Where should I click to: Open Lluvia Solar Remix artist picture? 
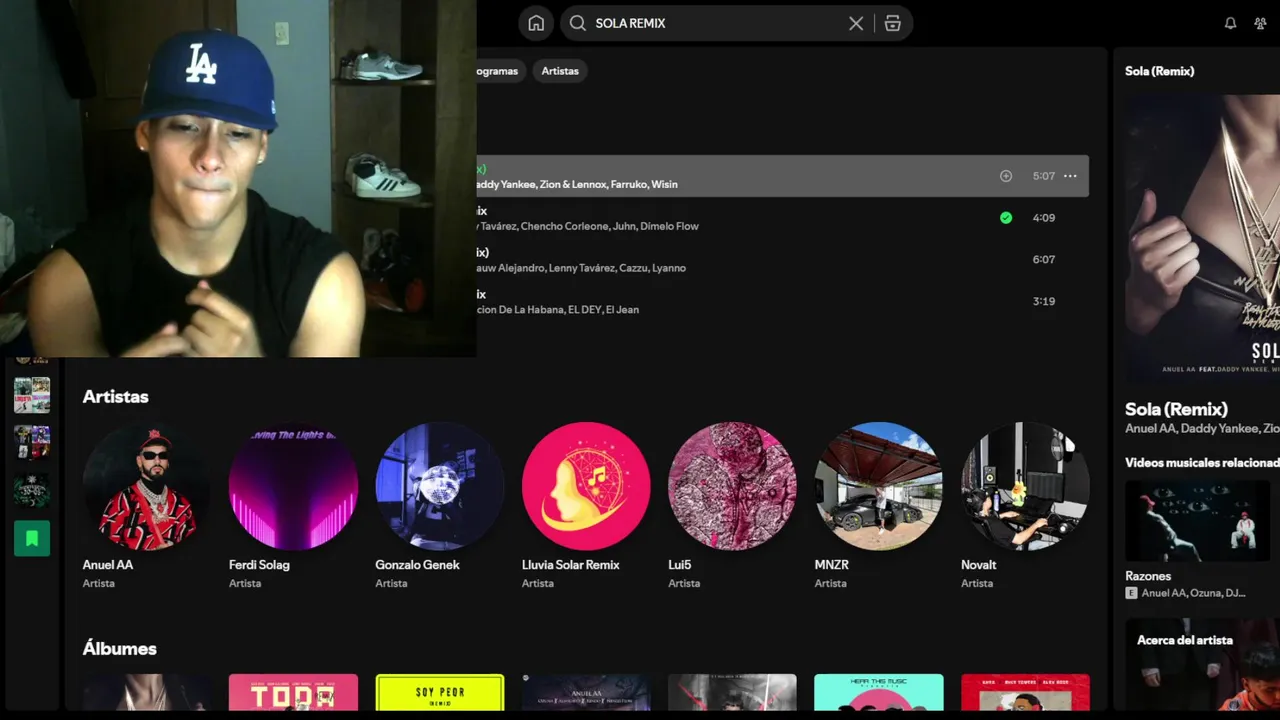(586, 486)
